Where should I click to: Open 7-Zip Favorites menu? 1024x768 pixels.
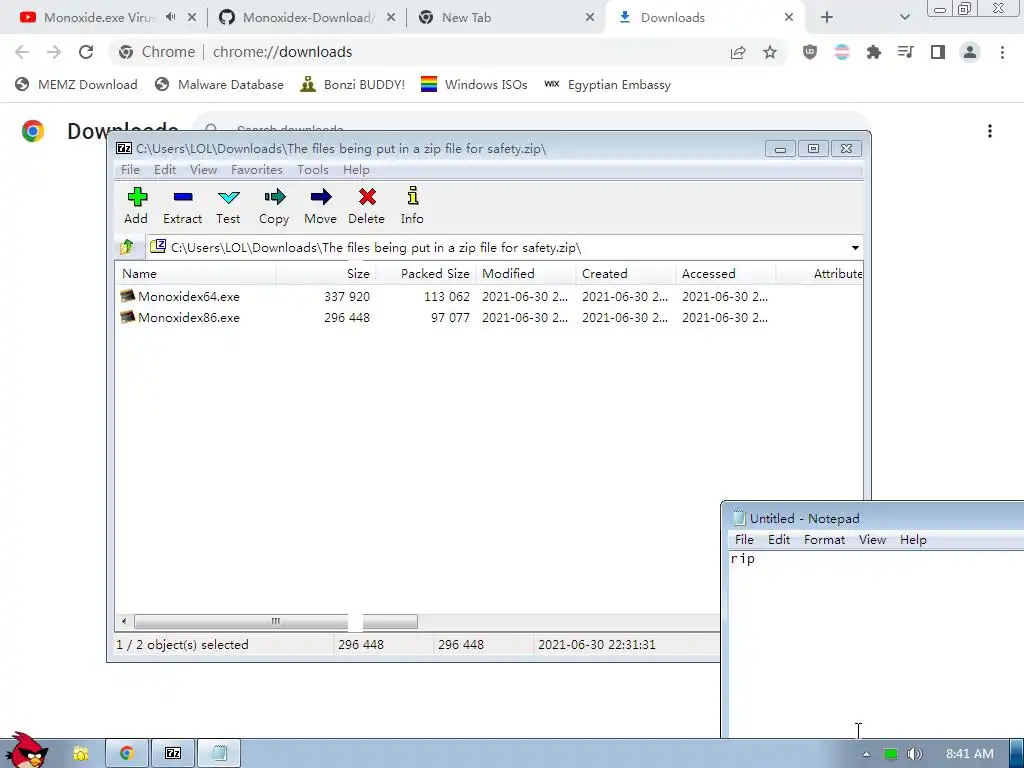pyautogui.click(x=257, y=170)
